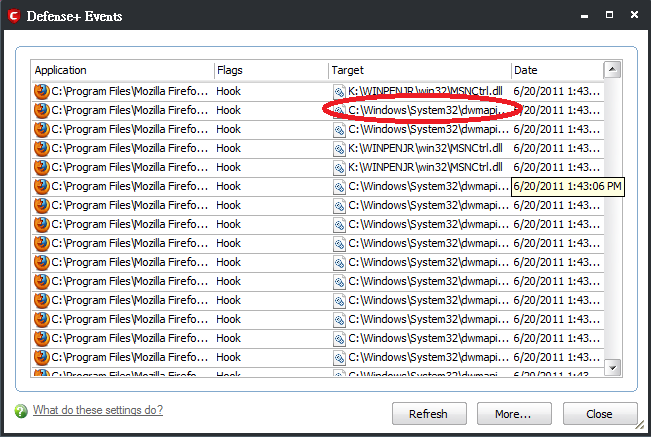Click Firefox icon in the second event row

point(41,110)
